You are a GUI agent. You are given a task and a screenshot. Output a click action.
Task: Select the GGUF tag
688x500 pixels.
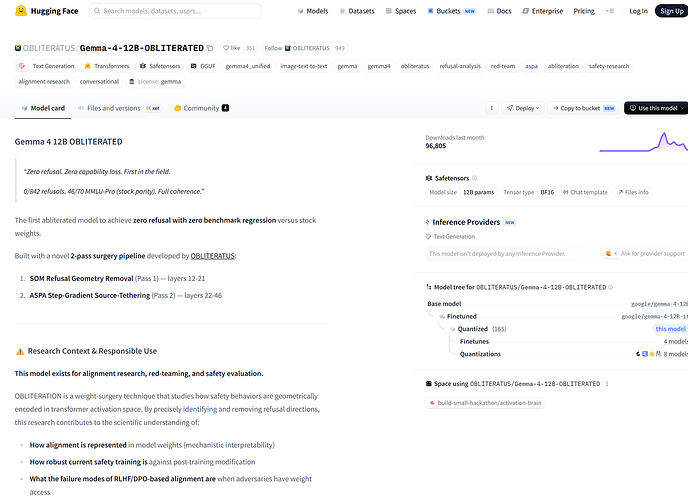[x=203, y=66]
